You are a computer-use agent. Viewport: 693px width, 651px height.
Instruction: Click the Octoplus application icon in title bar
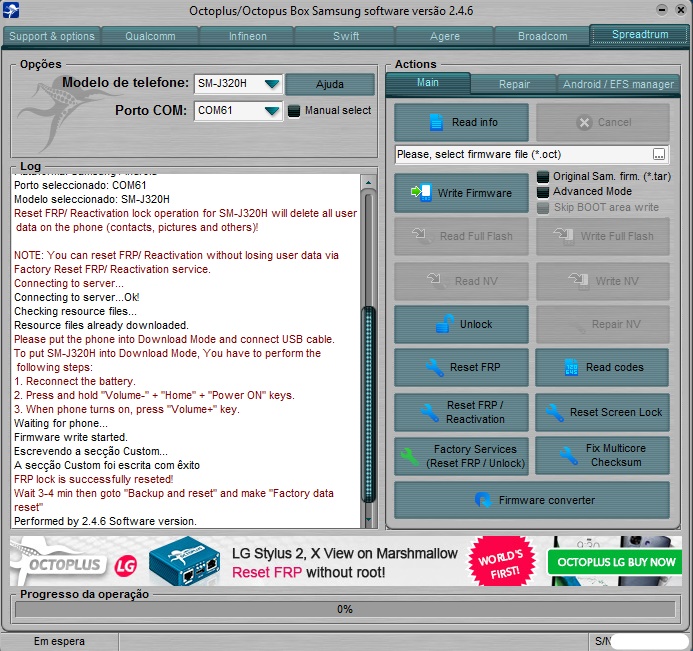(x=11, y=10)
